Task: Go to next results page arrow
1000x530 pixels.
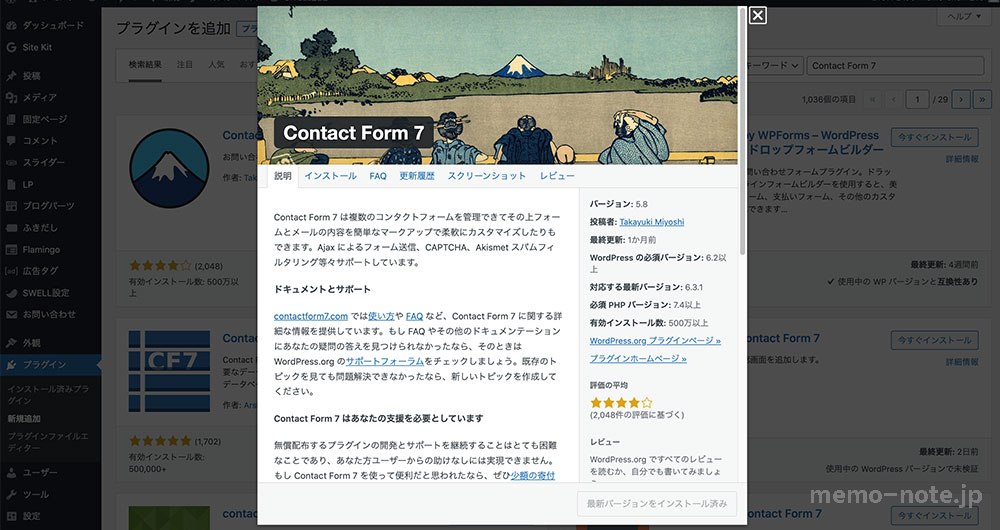Action: (961, 99)
